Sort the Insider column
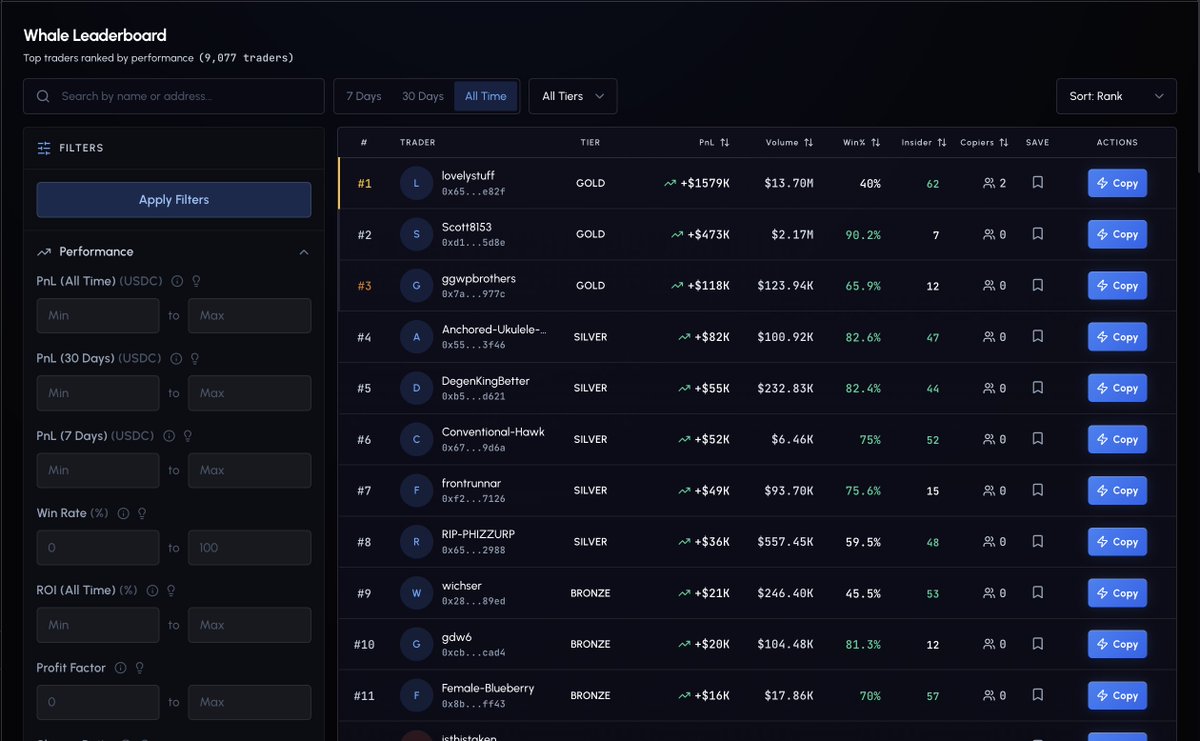The width and height of the screenshot is (1200, 741). (941, 143)
